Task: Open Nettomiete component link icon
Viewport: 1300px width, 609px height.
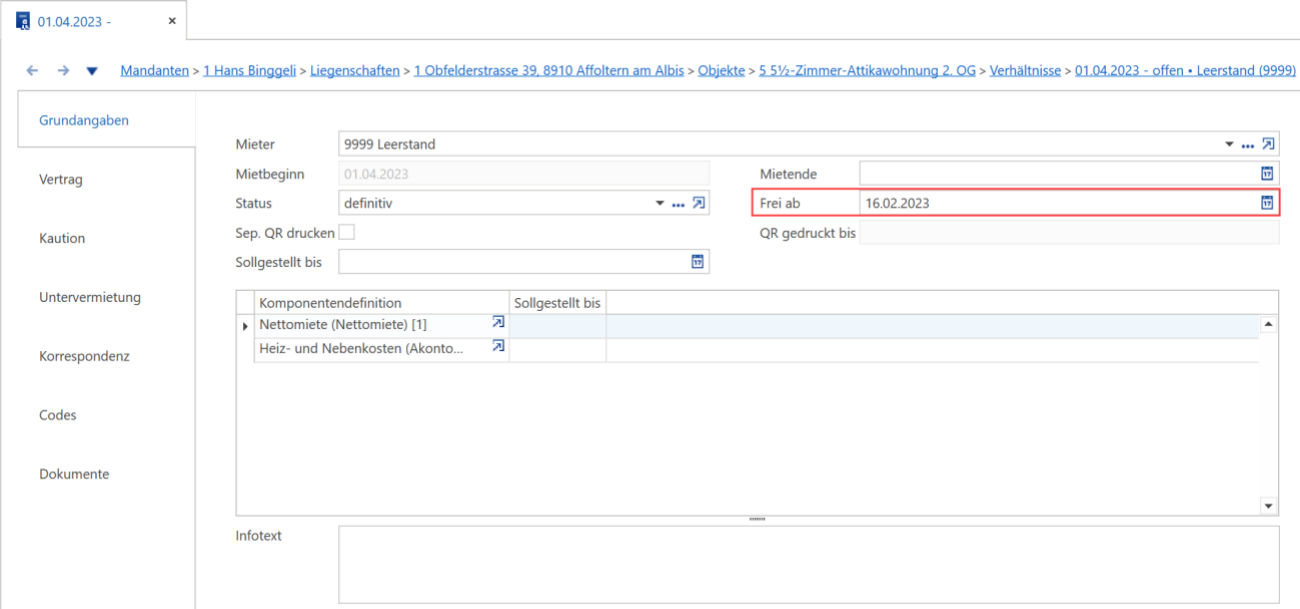Action: tap(498, 323)
